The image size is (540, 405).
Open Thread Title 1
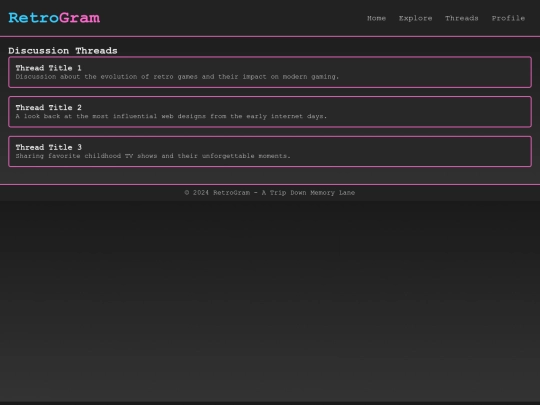49,68
